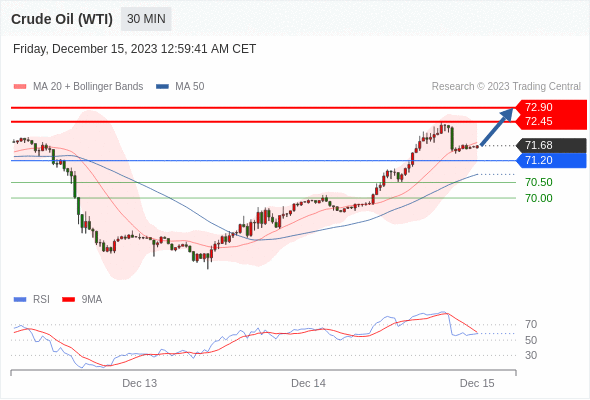Select the 72.45 resistance price tag

(x=550, y=122)
